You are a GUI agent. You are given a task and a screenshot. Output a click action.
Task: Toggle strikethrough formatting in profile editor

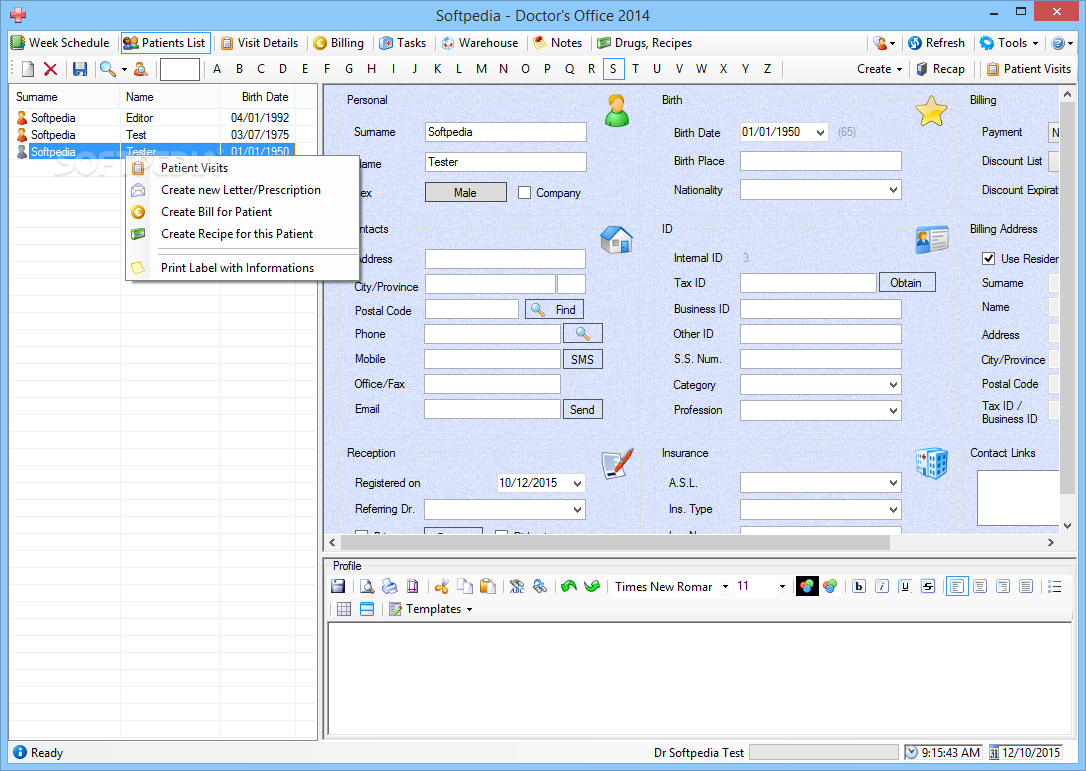(x=928, y=587)
